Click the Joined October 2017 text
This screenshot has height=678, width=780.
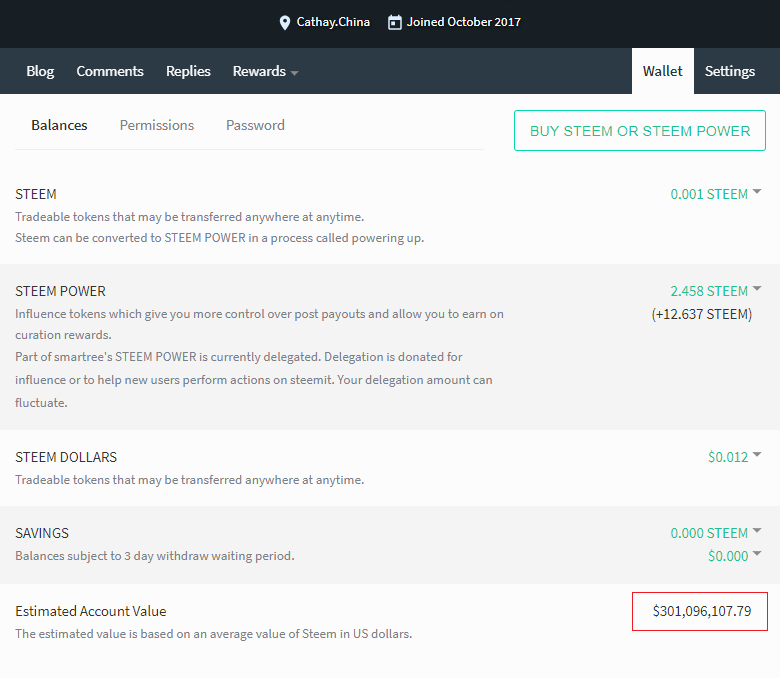click(464, 22)
